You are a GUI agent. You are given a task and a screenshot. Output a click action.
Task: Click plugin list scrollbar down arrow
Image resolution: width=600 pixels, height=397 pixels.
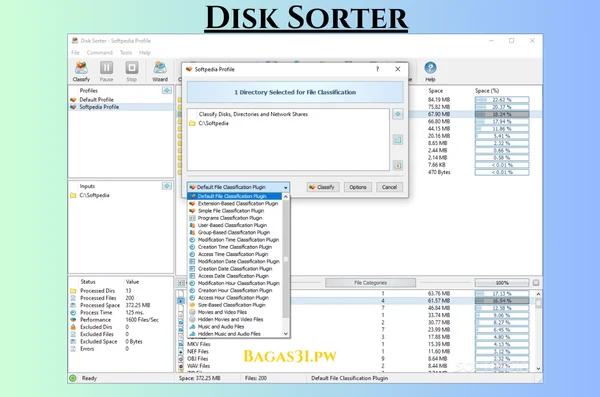tap(286, 334)
